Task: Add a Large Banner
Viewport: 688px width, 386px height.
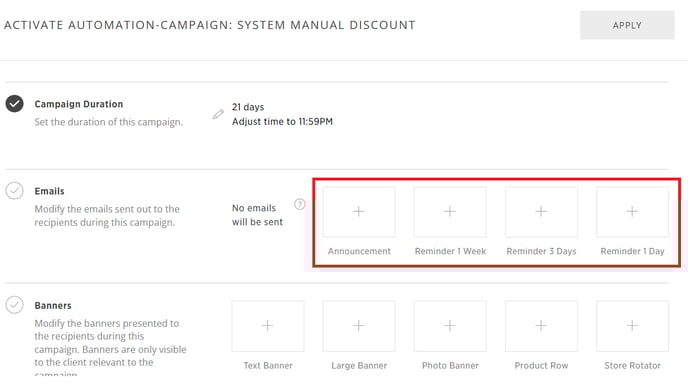Action: [x=359, y=326]
